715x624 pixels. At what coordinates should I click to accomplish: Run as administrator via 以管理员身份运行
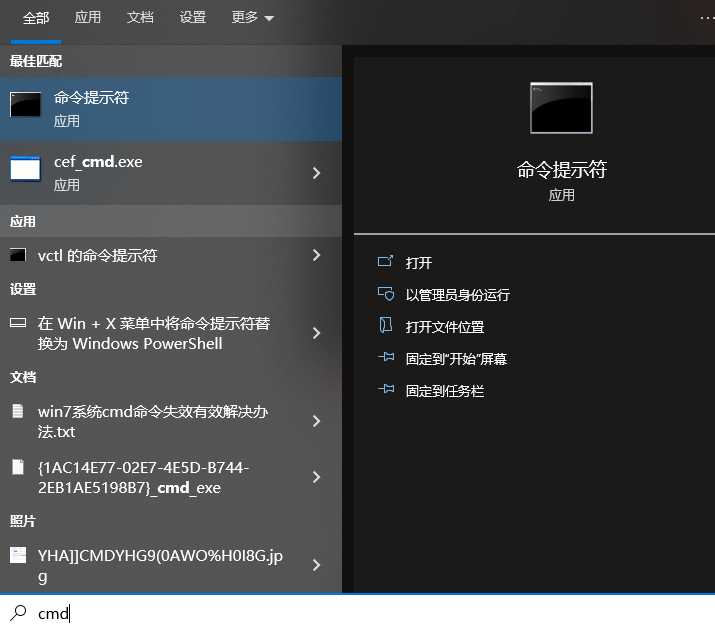click(x=457, y=295)
